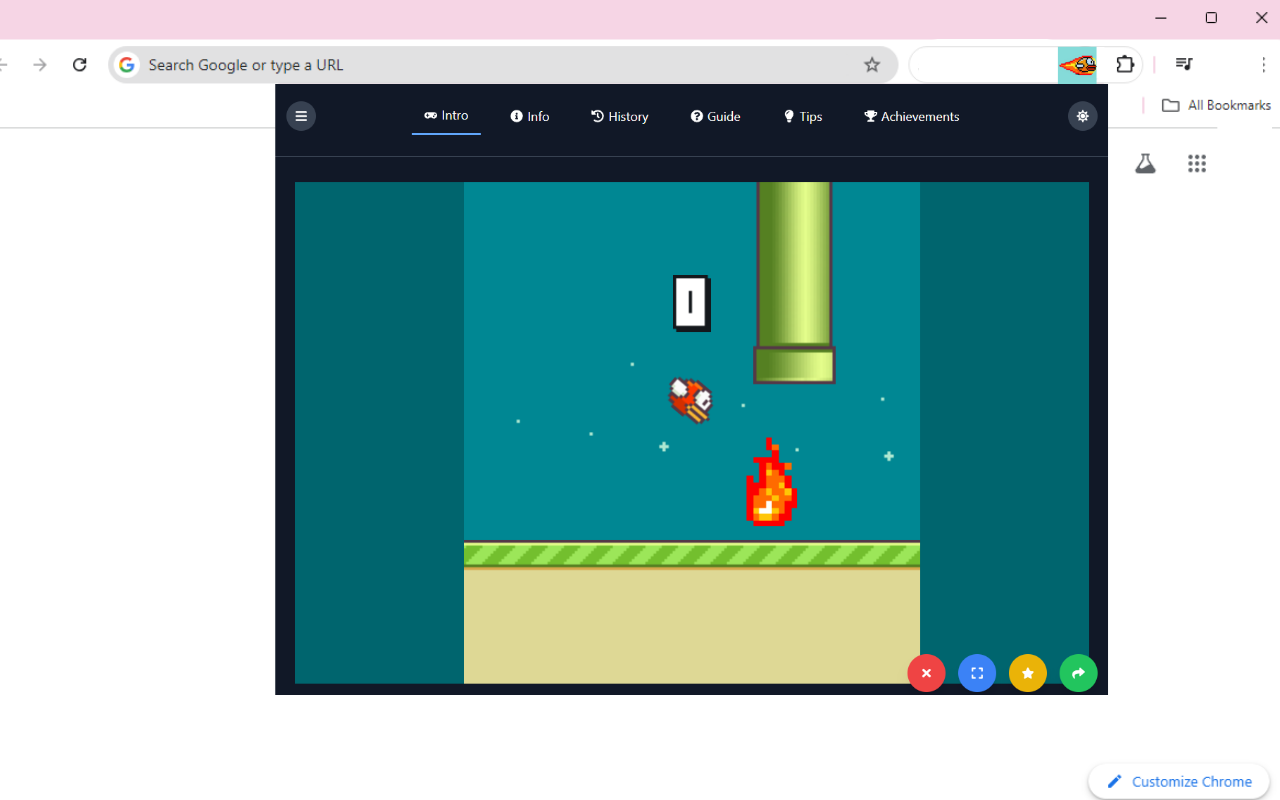Share the game with the green arrow button
This screenshot has height=800, width=1280.
click(x=1078, y=673)
